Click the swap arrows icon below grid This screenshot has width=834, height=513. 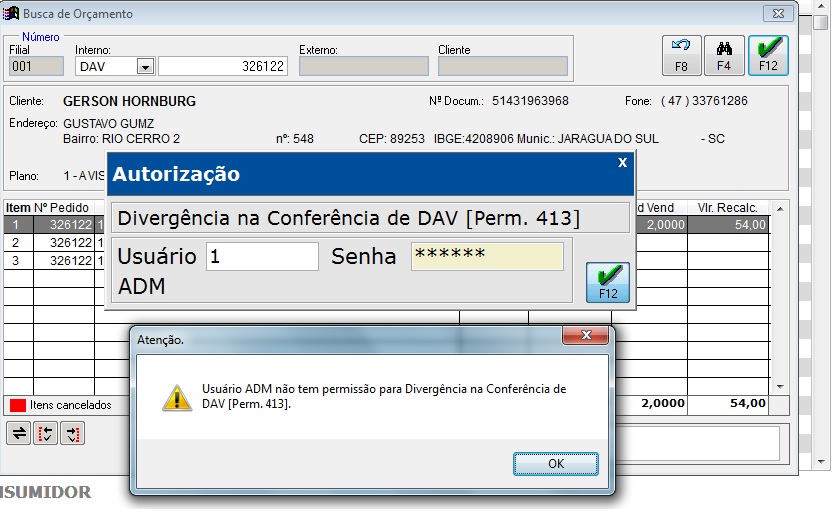pyautogui.click(x=19, y=433)
